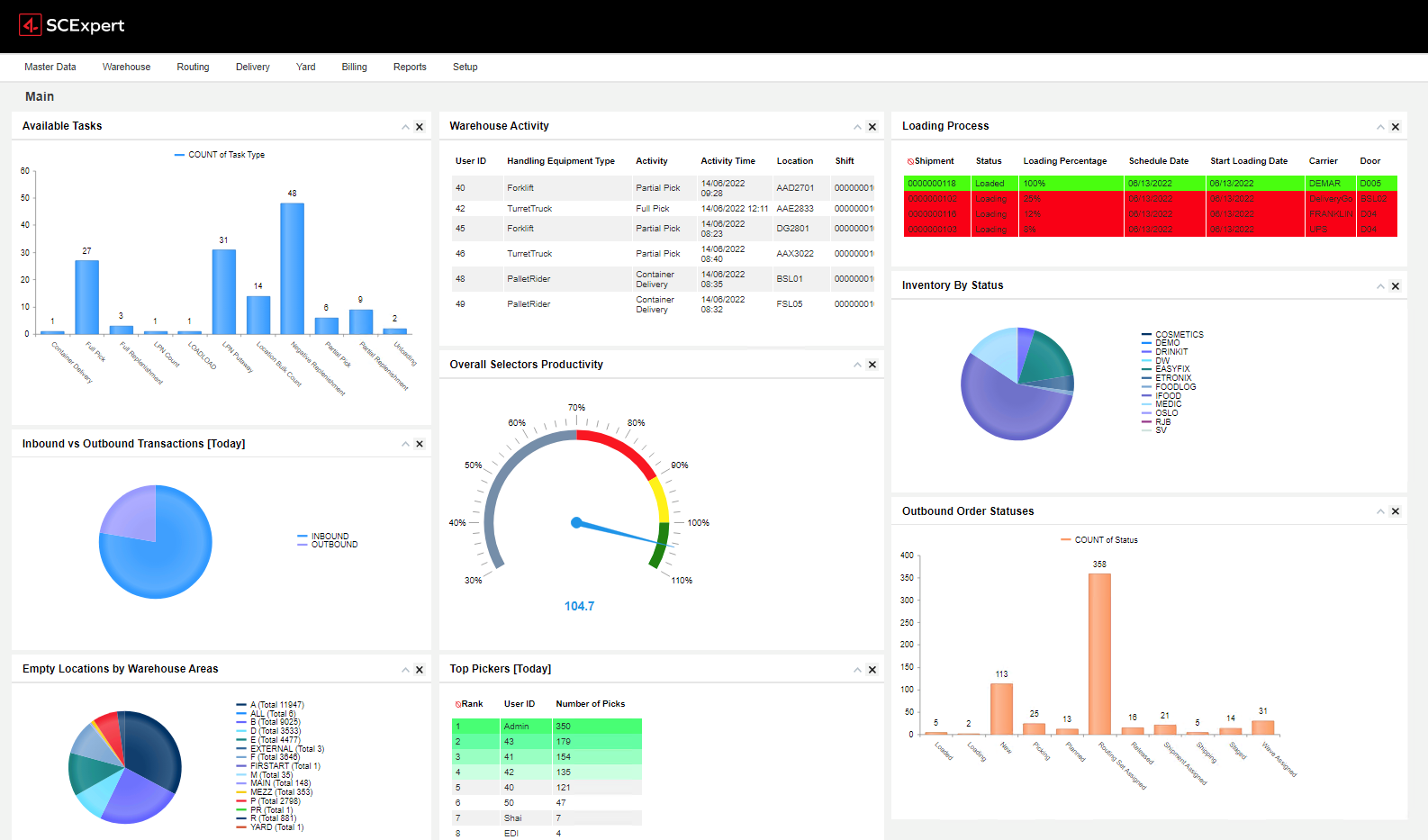This screenshot has height=840, width=1428.
Task: Click the SCExpert logo icon
Action: [31, 25]
